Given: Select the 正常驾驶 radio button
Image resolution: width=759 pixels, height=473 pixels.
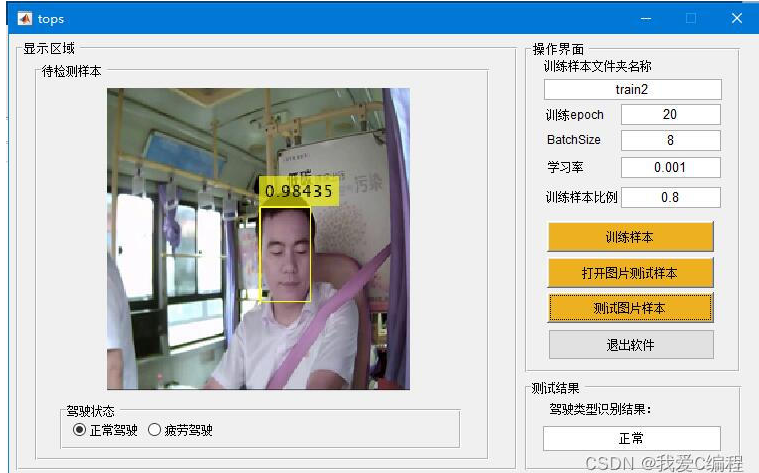Looking at the screenshot, I should click(80, 430).
